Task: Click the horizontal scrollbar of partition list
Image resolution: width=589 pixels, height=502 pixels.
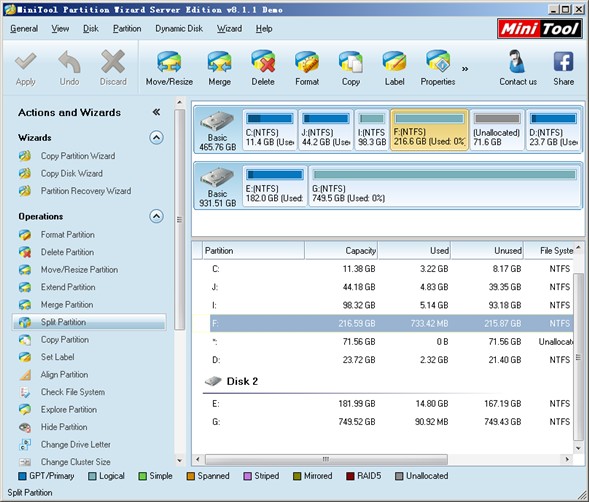Action: [x=326, y=459]
